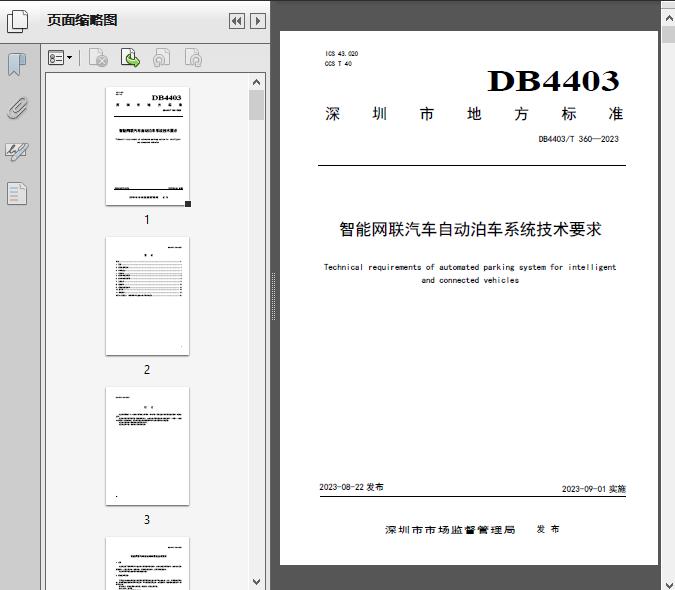675x590 pixels.
Task: Rotate pages clockwise
Action: tap(193, 59)
